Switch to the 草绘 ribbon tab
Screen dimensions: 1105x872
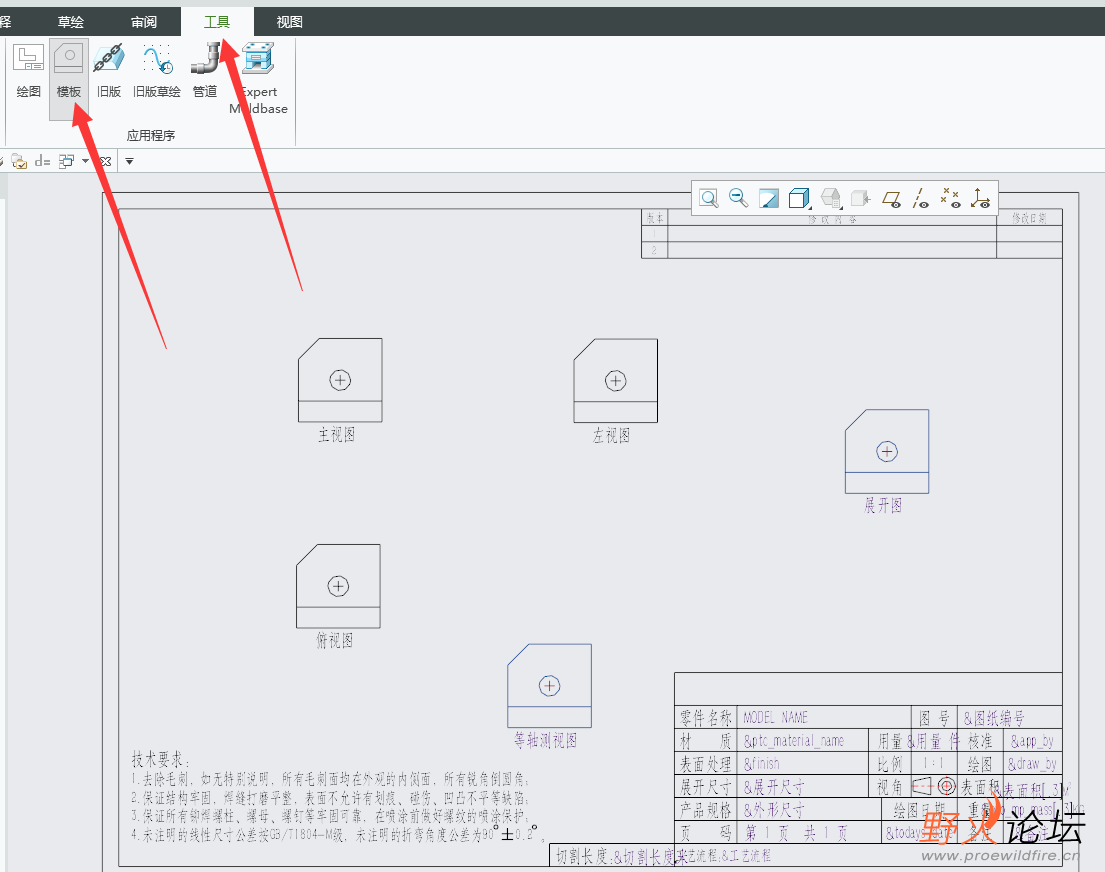click(70, 22)
